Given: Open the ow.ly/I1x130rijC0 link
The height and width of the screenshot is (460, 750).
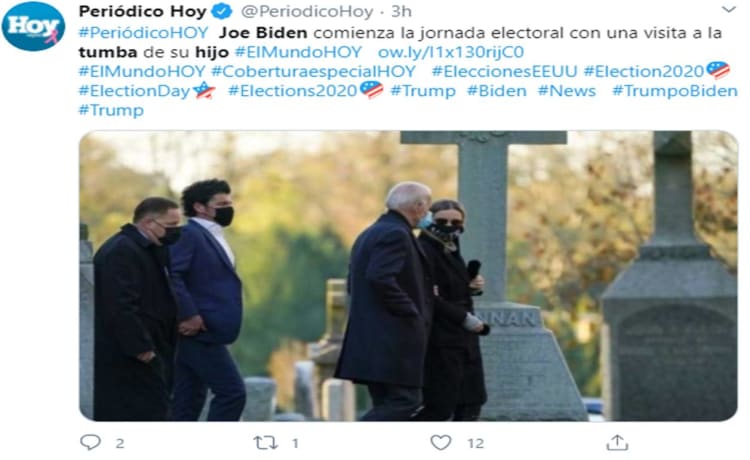Looking at the screenshot, I should coord(451,52).
